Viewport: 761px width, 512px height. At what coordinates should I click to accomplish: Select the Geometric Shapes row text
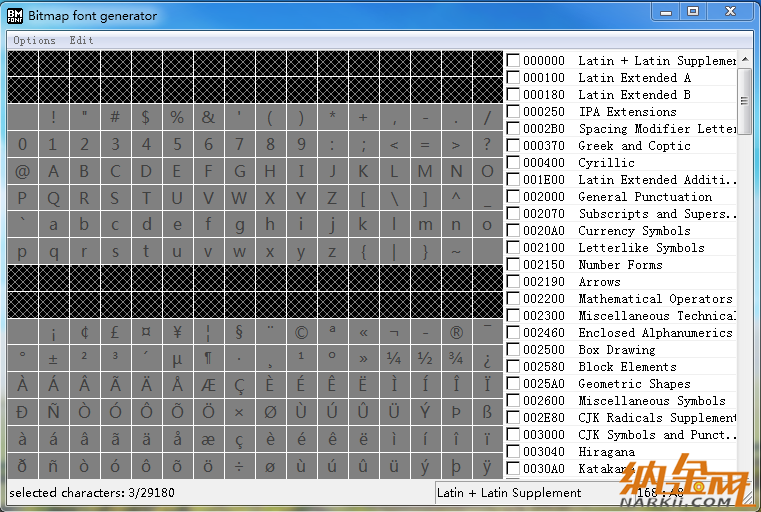[634, 383]
